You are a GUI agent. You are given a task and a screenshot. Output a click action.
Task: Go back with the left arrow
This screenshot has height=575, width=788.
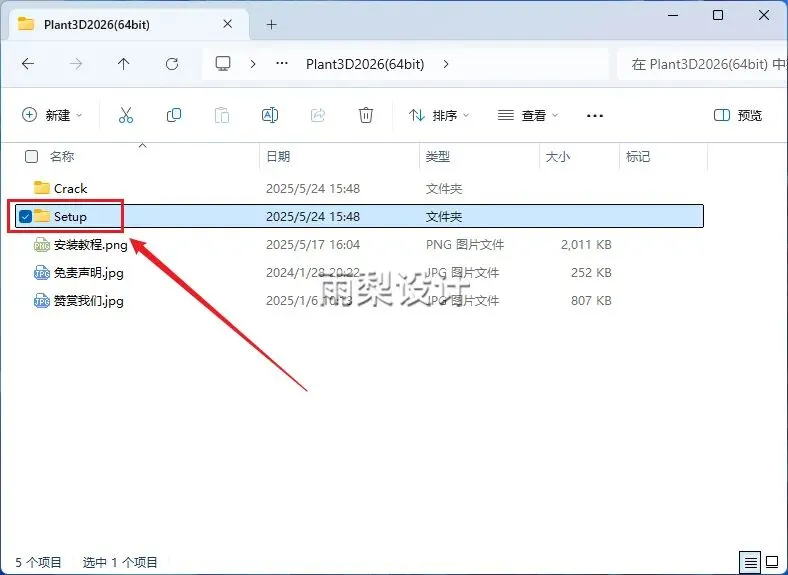pyautogui.click(x=28, y=64)
